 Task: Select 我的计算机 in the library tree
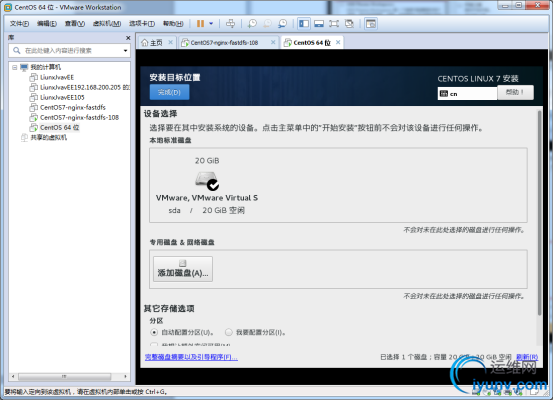click(x=45, y=67)
